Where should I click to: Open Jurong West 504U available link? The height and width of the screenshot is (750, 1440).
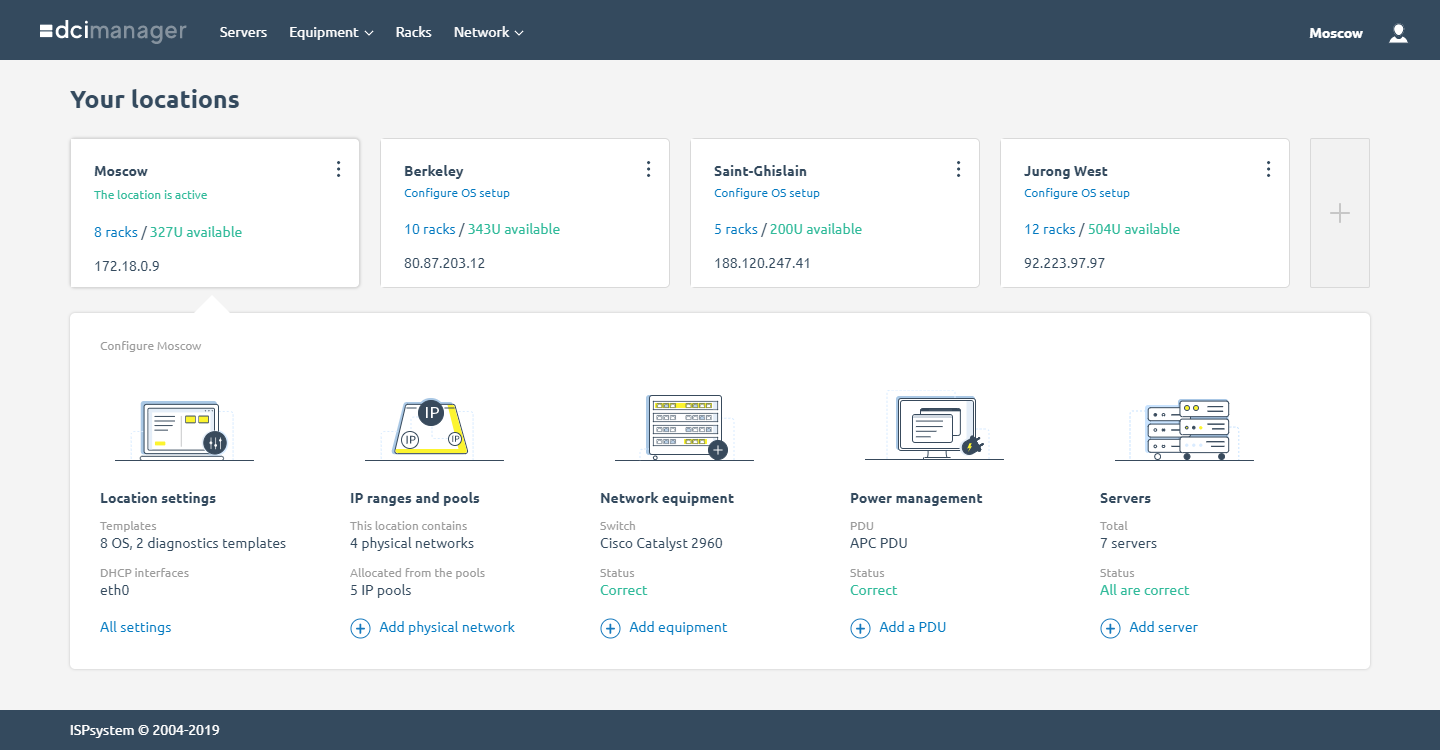click(1134, 229)
